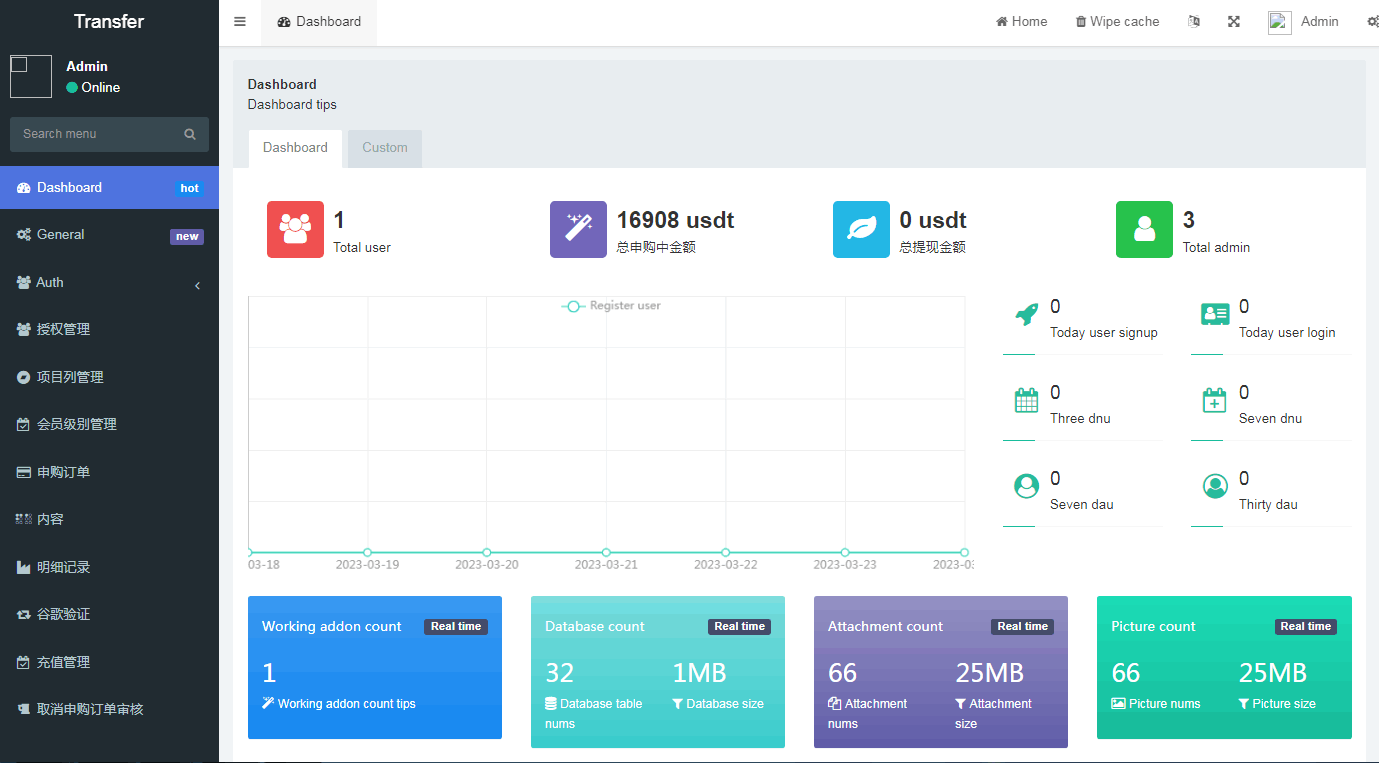Click the blue leaf withdrawal icon
1379x763 pixels.
[861, 229]
